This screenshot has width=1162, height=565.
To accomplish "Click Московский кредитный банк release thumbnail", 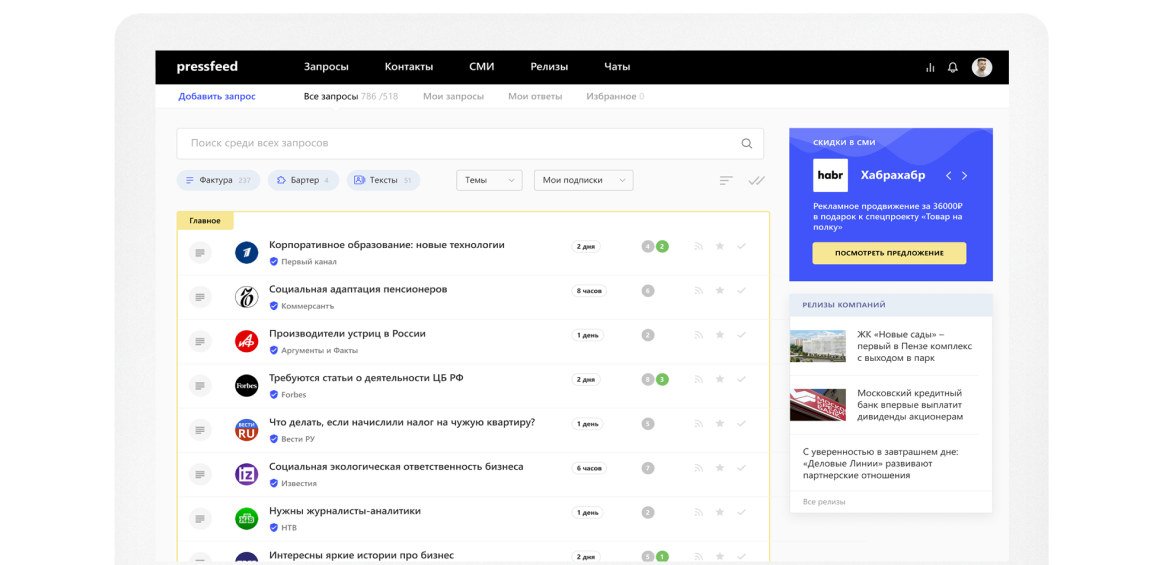I will tap(818, 405).
